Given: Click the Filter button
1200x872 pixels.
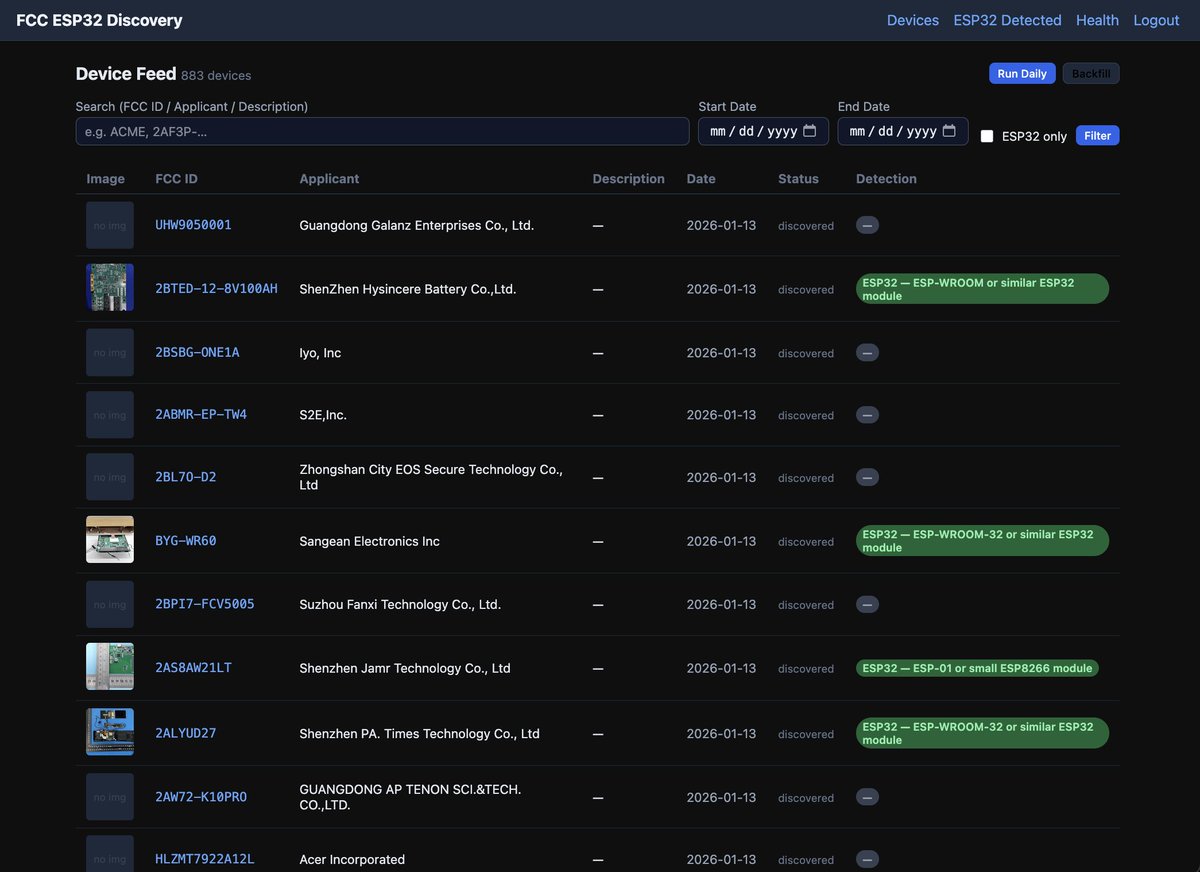Looking at the screenshot, I should tap(1097, 136).
